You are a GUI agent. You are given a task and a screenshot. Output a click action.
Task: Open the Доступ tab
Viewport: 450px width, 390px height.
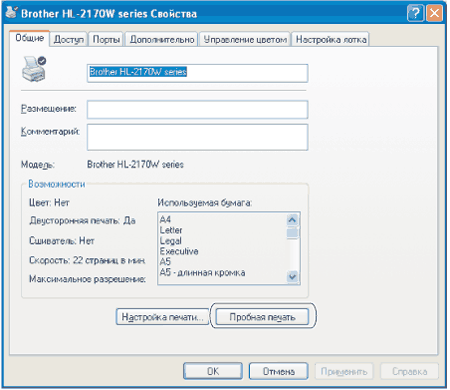pyautogui.click(x=69, y=40)
